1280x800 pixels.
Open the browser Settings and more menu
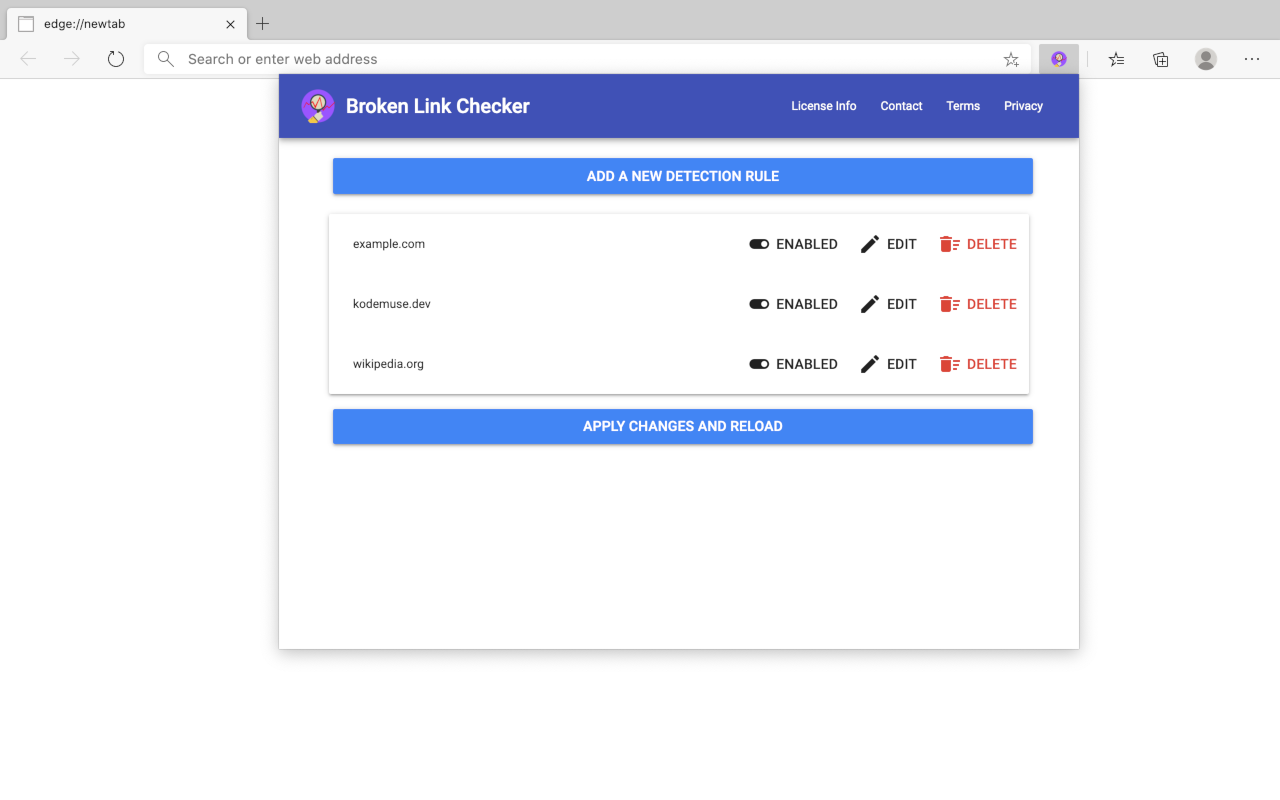1252,59
